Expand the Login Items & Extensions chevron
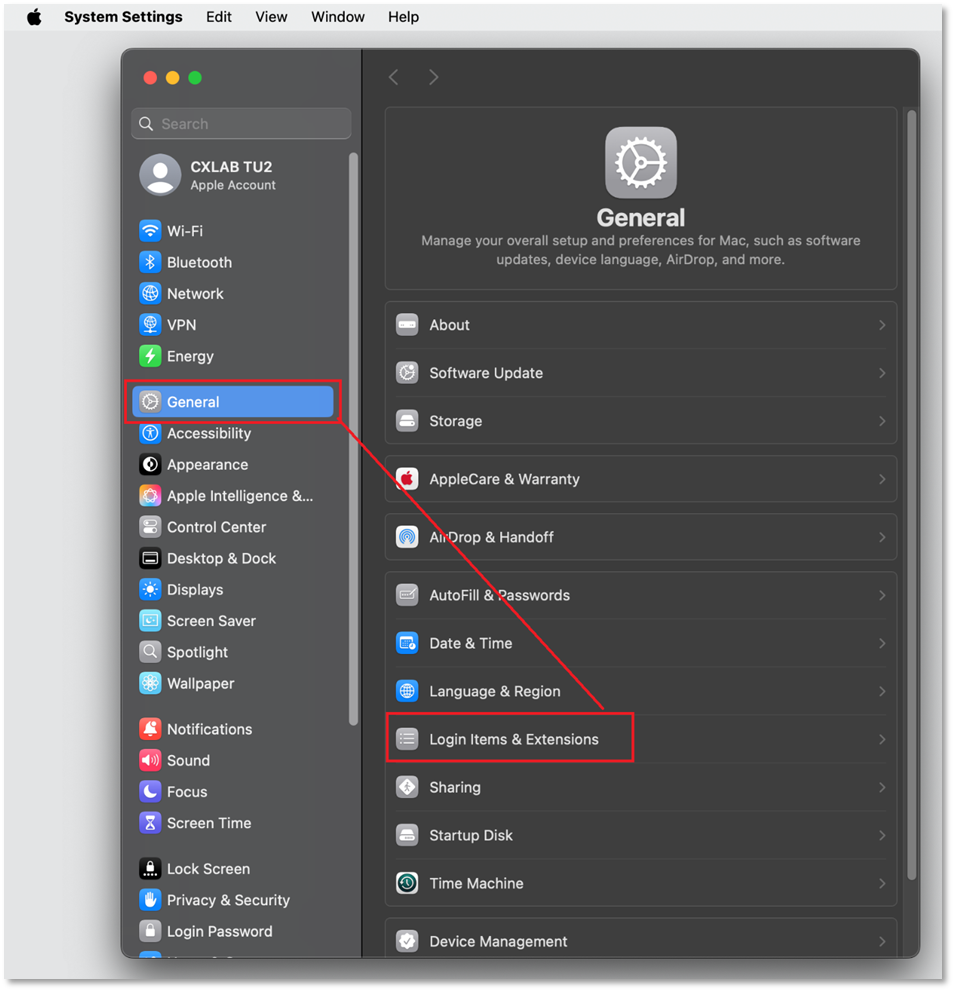 pyautogui.click(x=882, y=739)
